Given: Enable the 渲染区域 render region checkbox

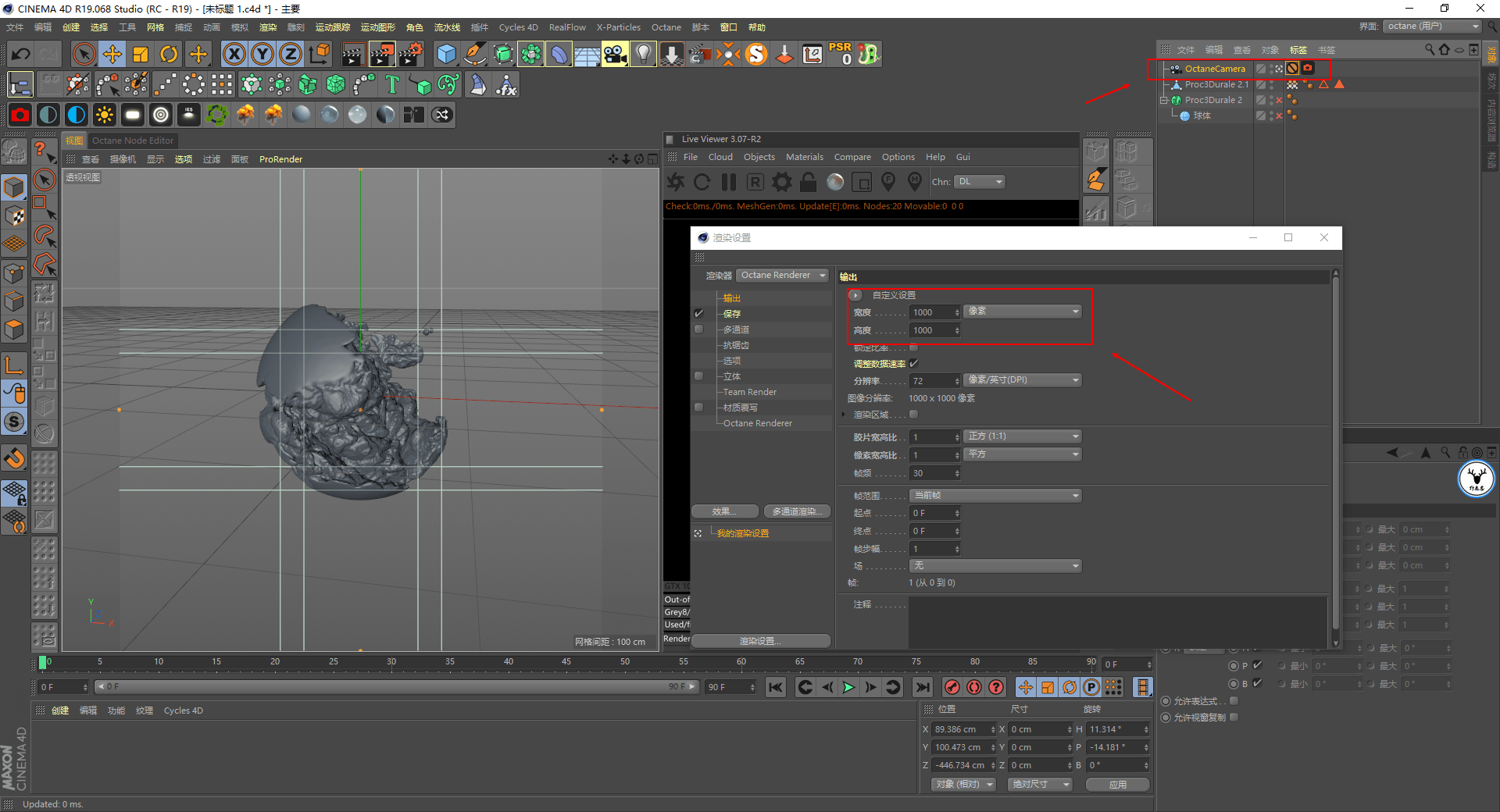Looking at the screenshot, I should click(x=913, y=415).
